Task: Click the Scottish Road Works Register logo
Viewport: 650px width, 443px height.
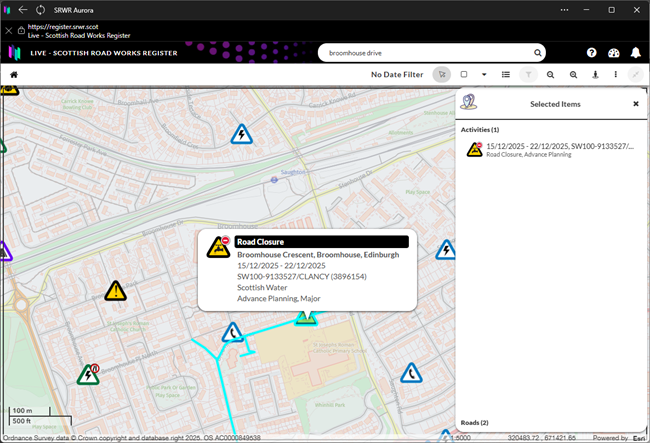Action: point(15,53)
